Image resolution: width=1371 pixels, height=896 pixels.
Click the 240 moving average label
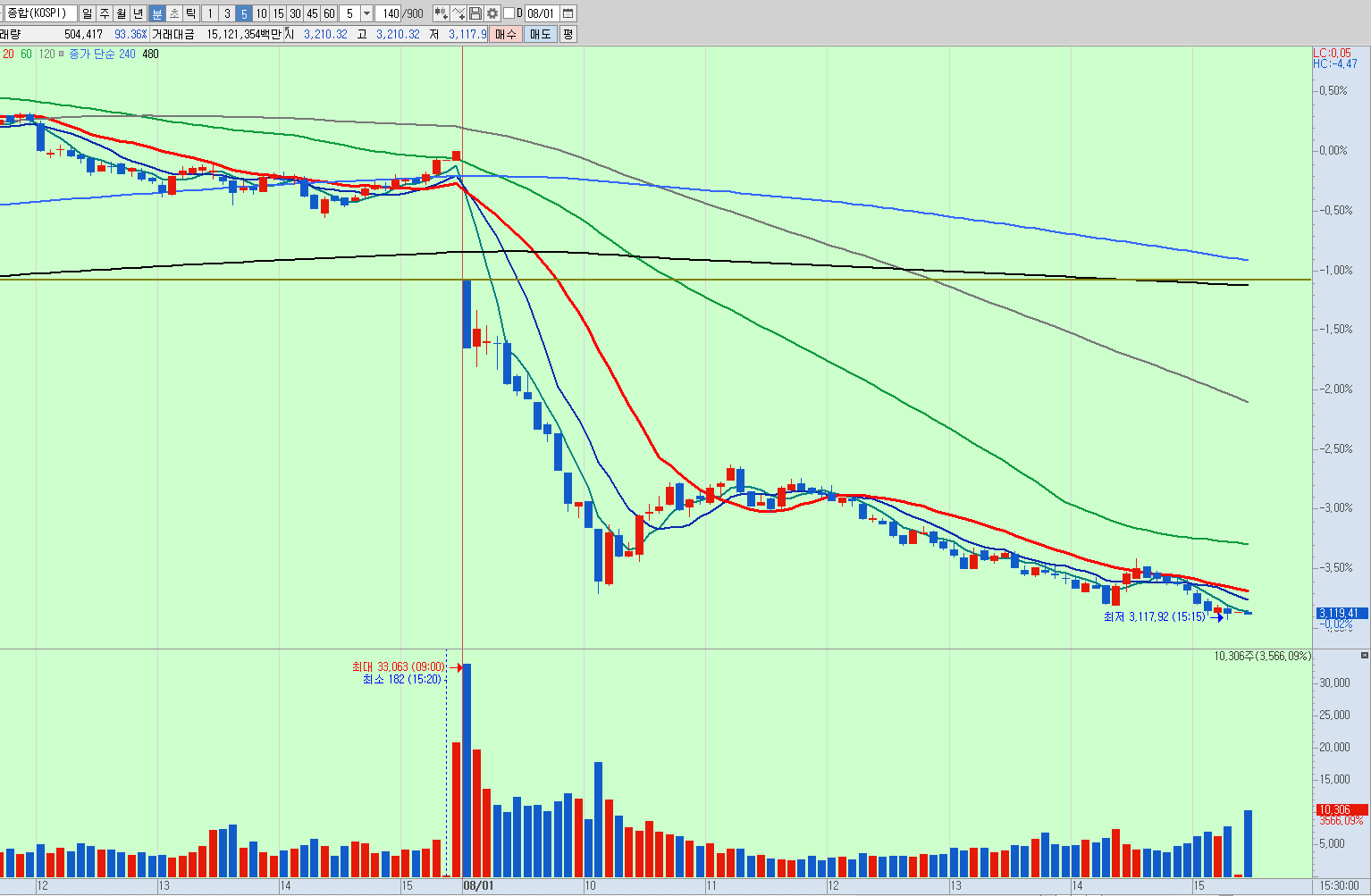point(127,54)
